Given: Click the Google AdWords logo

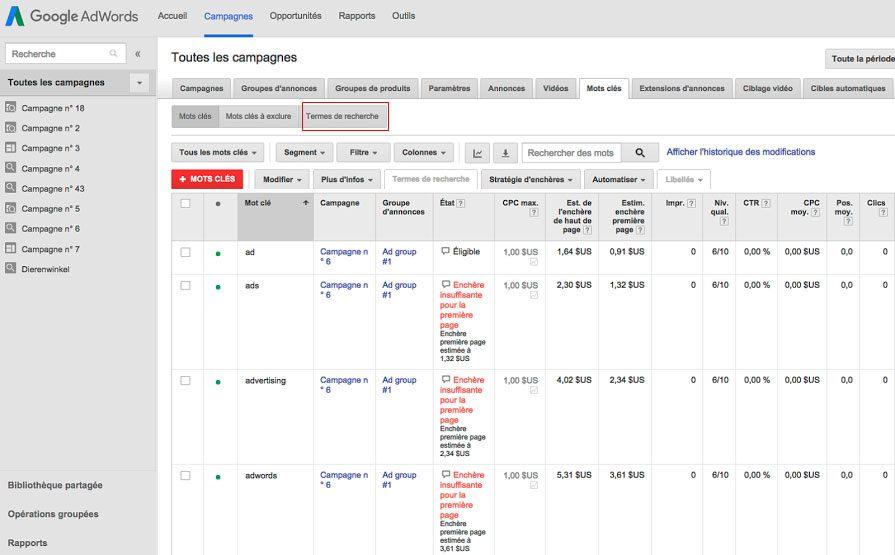Looking at the screenshot, I should [72, 16].
